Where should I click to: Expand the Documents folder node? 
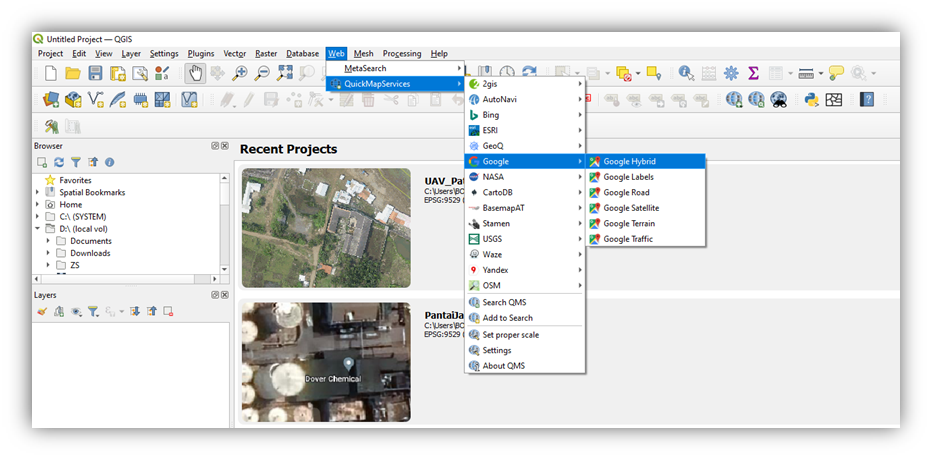(x=49, y=241)
